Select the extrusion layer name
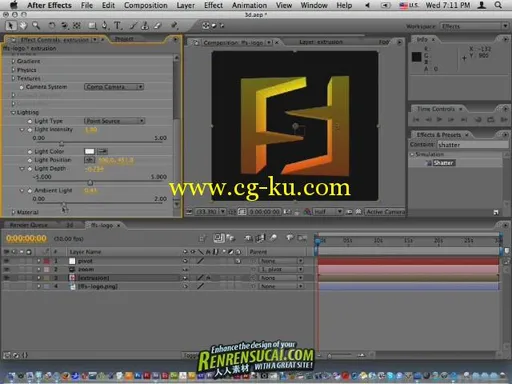This screenshot has width=512, height=384. coord(93,278)
